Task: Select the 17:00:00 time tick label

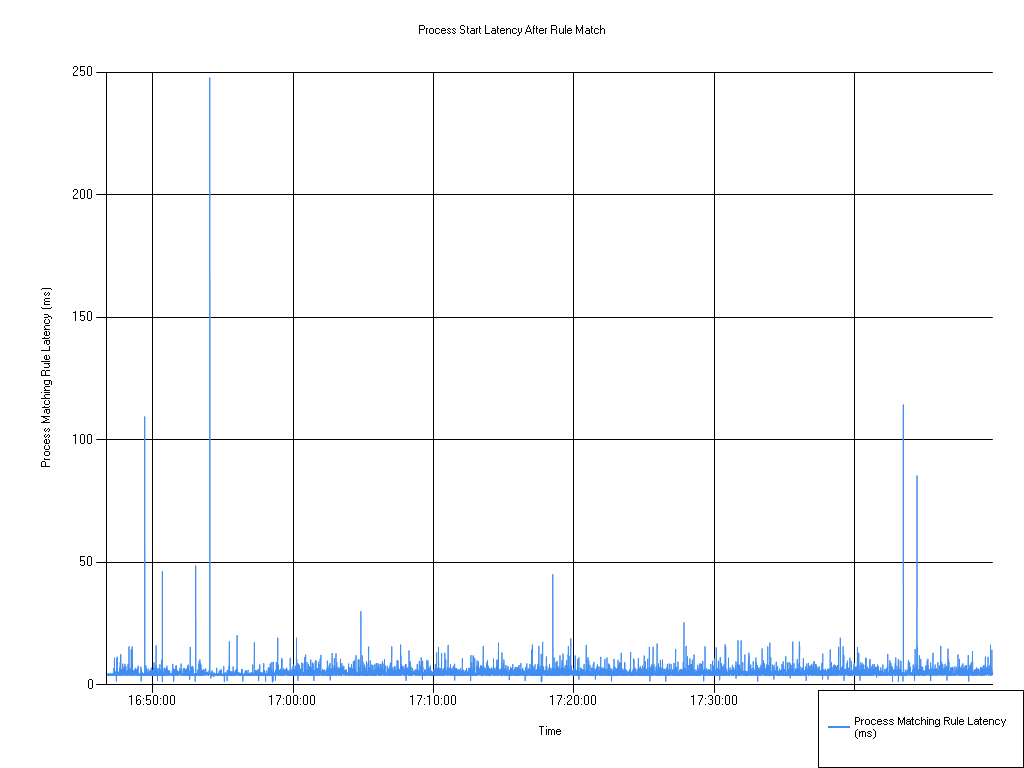Action: point(293,700)
